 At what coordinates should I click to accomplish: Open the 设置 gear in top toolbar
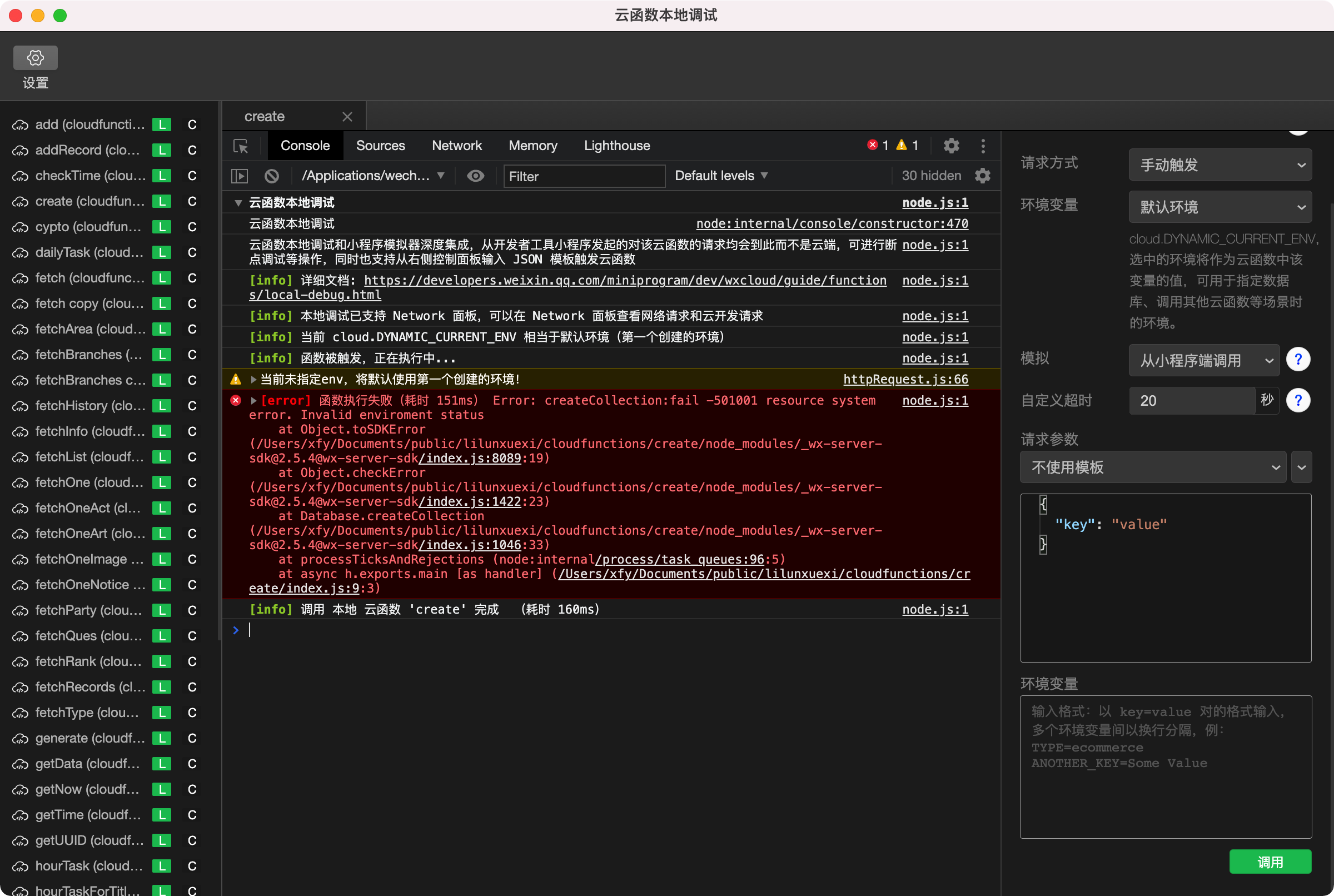36,58
